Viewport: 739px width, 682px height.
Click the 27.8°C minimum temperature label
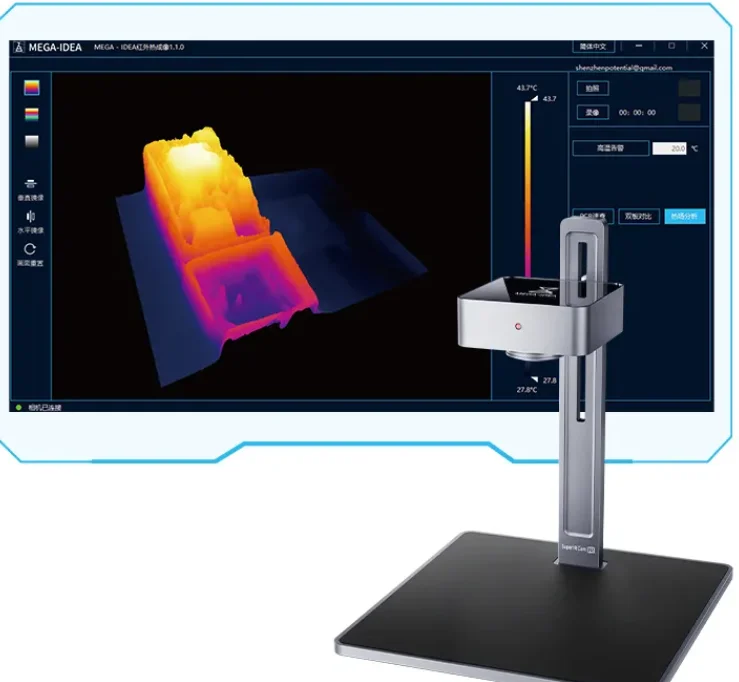[x=526, y=390]
